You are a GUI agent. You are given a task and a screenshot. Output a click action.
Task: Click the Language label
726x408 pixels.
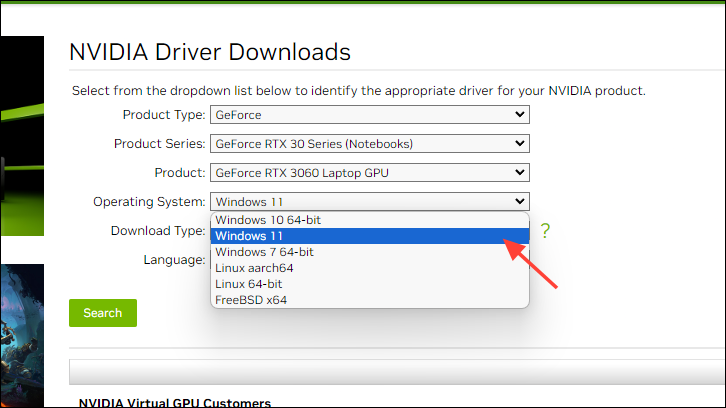tap(174, 260)
